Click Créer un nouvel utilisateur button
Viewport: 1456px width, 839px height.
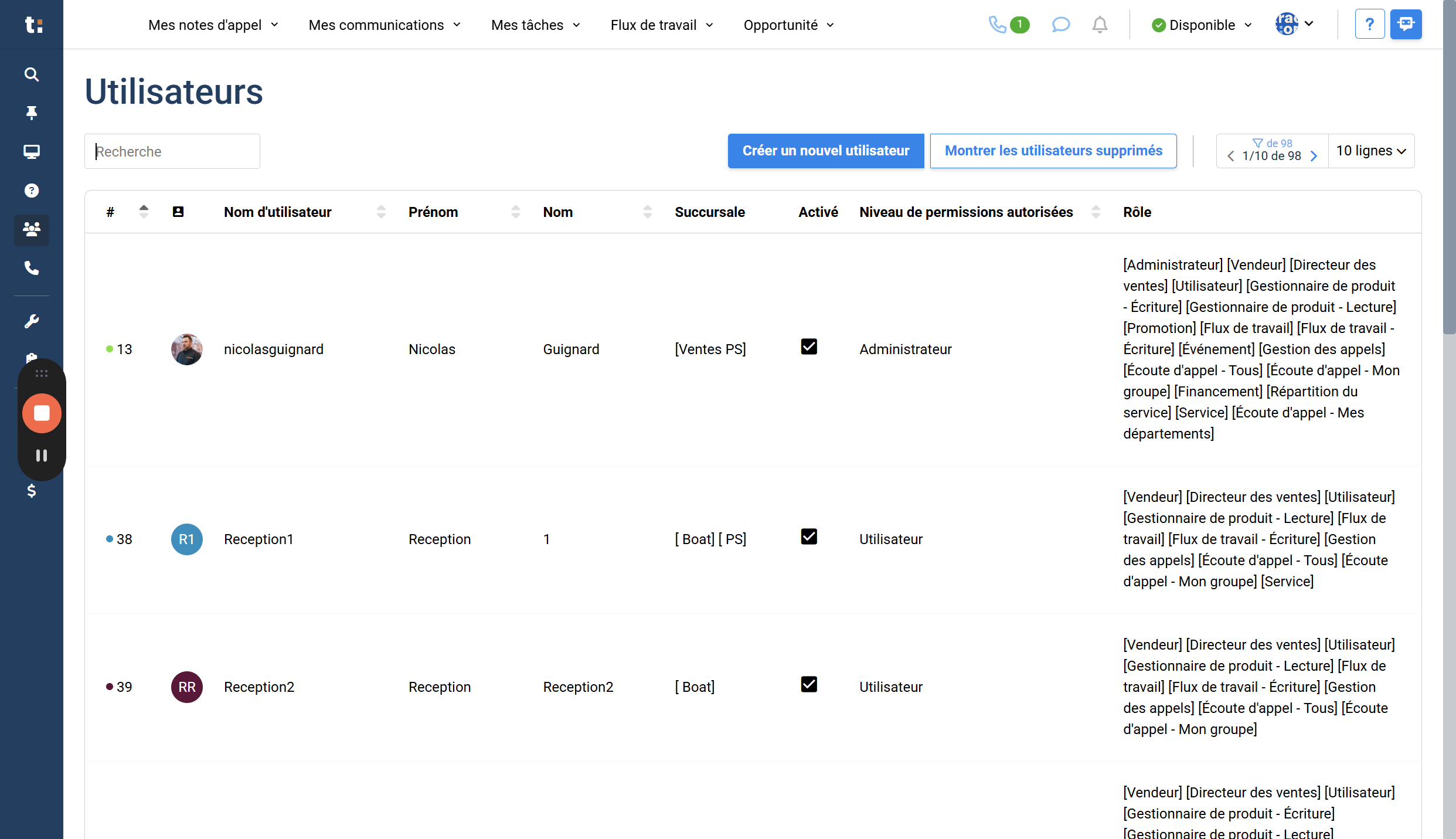[x=825, y=151]
